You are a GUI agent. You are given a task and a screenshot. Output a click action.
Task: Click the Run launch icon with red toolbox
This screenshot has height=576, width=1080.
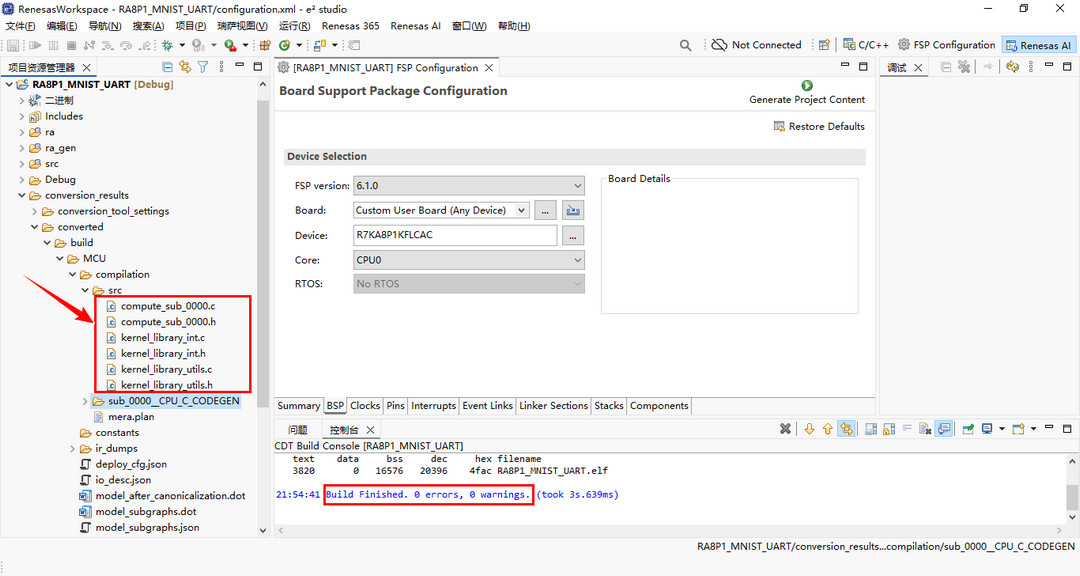(x=230, y=45)
